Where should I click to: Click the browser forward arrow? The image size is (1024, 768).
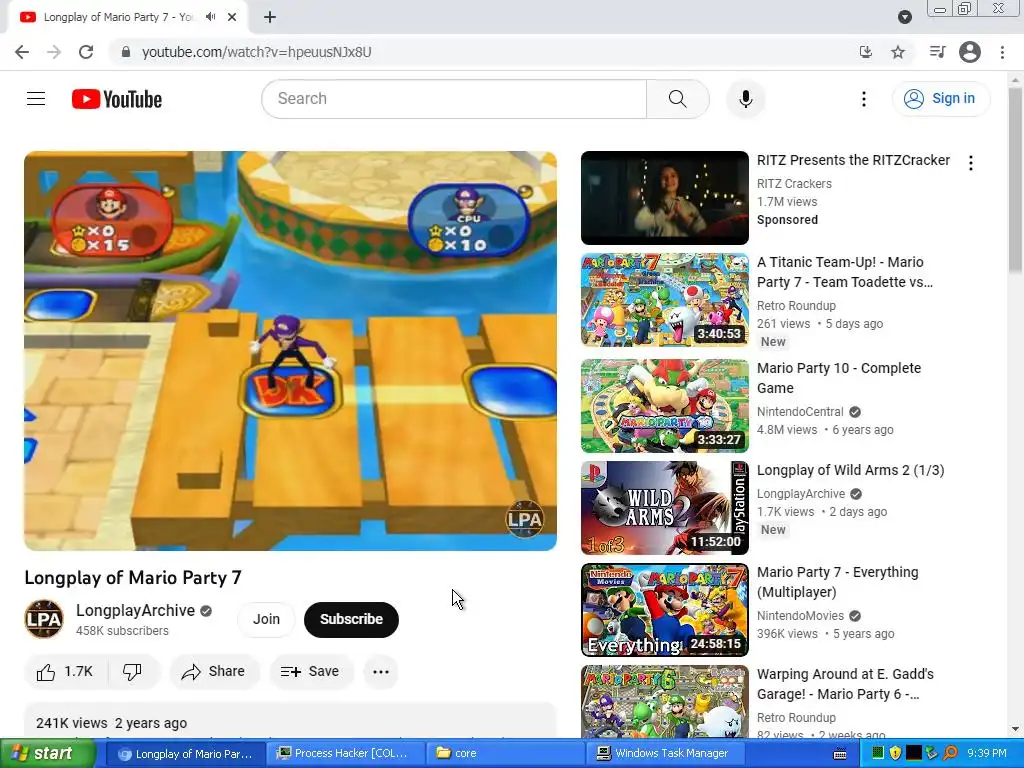tap(54, 52)
